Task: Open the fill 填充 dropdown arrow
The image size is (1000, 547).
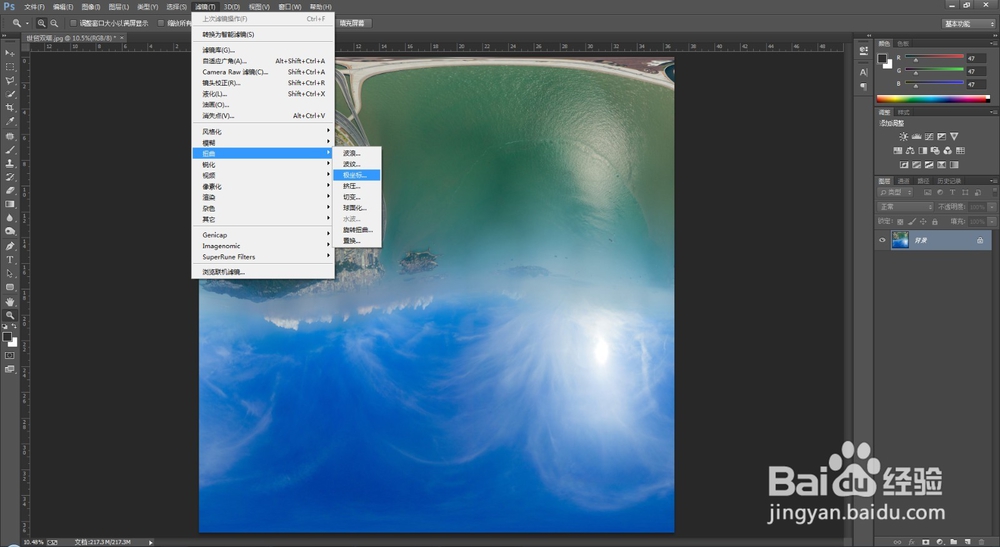Action: click(x=992, y=222)
